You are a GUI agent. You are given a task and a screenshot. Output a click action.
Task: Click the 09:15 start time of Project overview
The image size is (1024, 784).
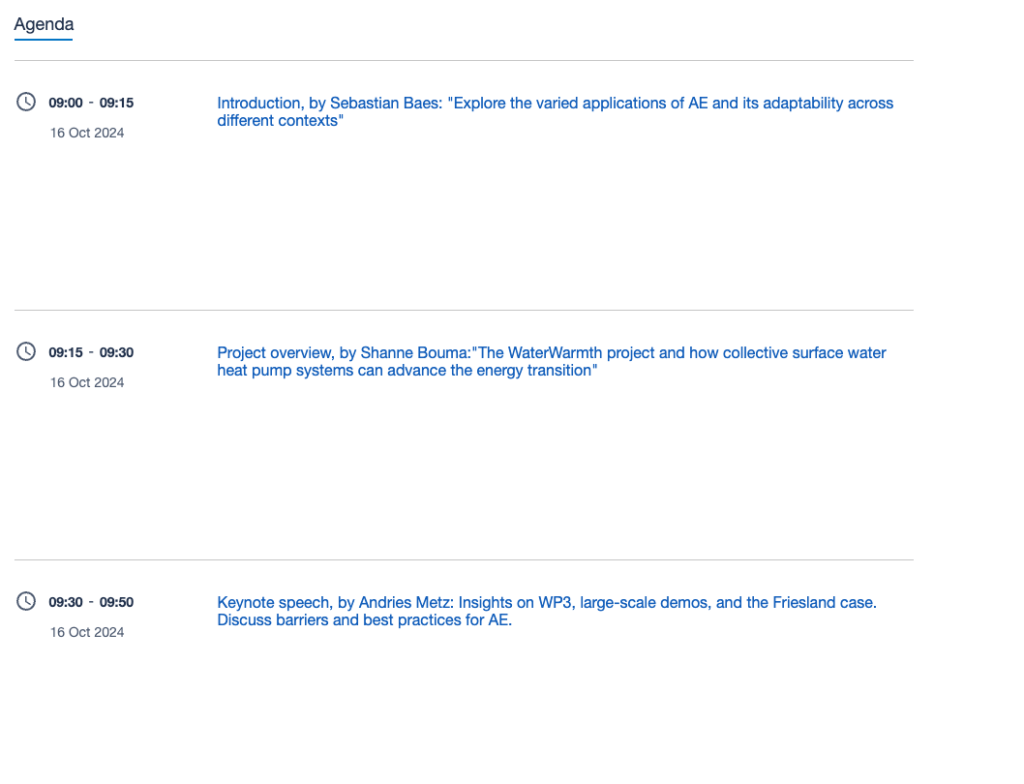[x=65, y=353]
